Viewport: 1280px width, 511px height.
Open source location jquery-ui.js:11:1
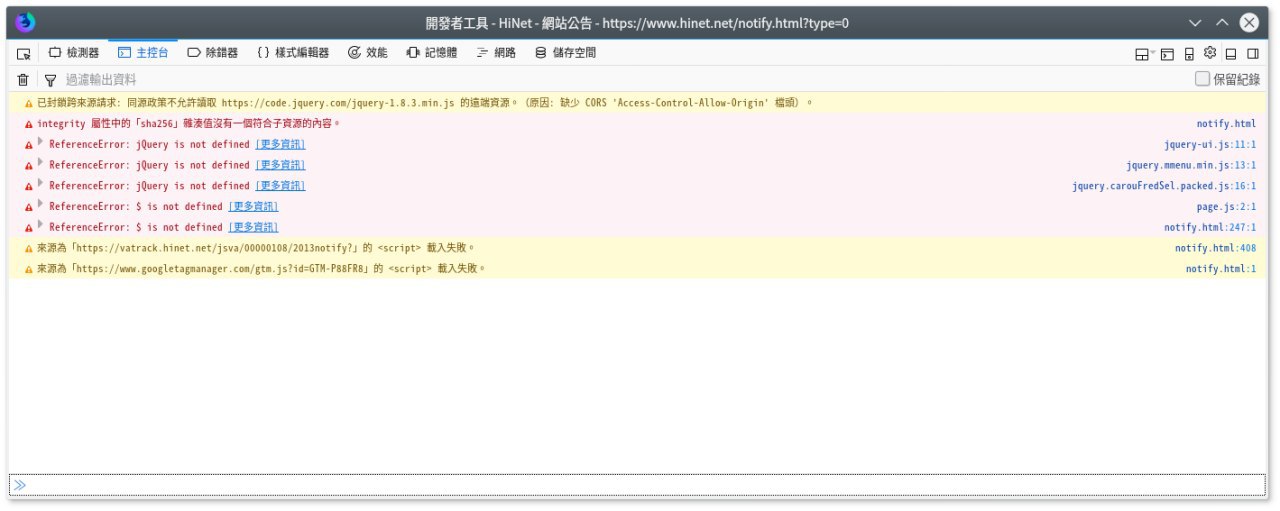click(1210, 145)
